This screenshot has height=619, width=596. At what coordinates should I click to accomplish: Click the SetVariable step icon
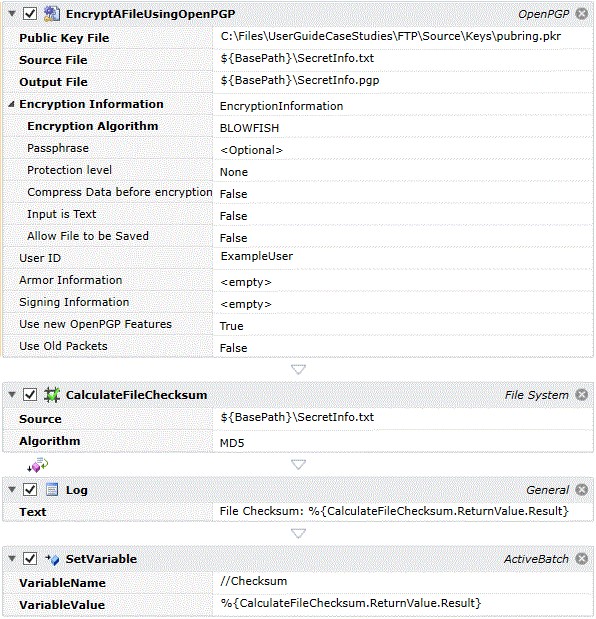[x=52, y=559]
